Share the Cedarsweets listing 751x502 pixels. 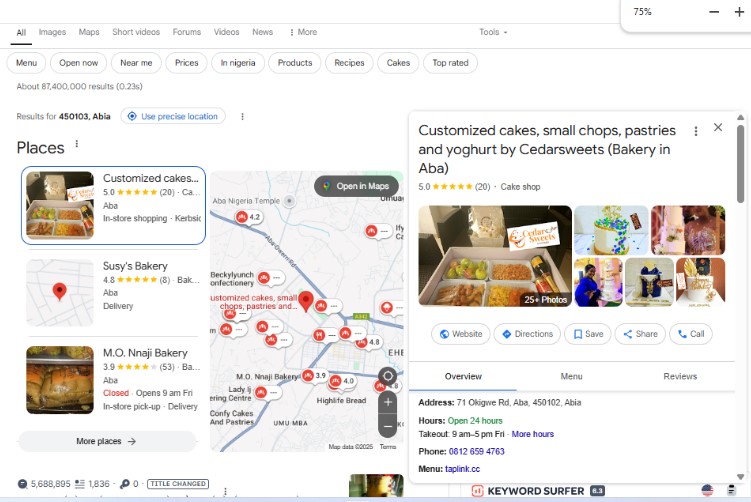pyautogui.click(x=640, y=334)
